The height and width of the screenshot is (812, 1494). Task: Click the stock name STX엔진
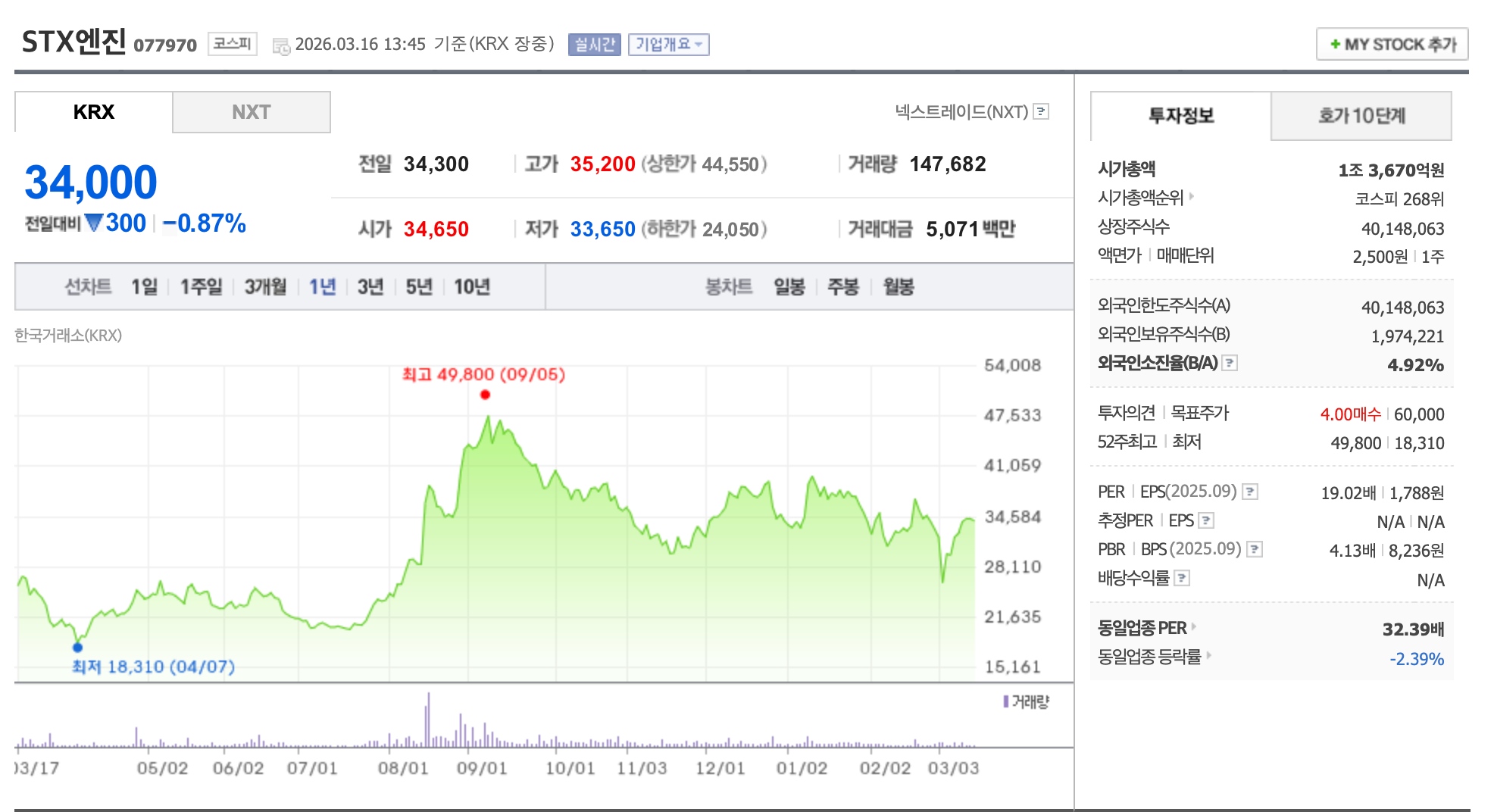[x=73, y=42]
